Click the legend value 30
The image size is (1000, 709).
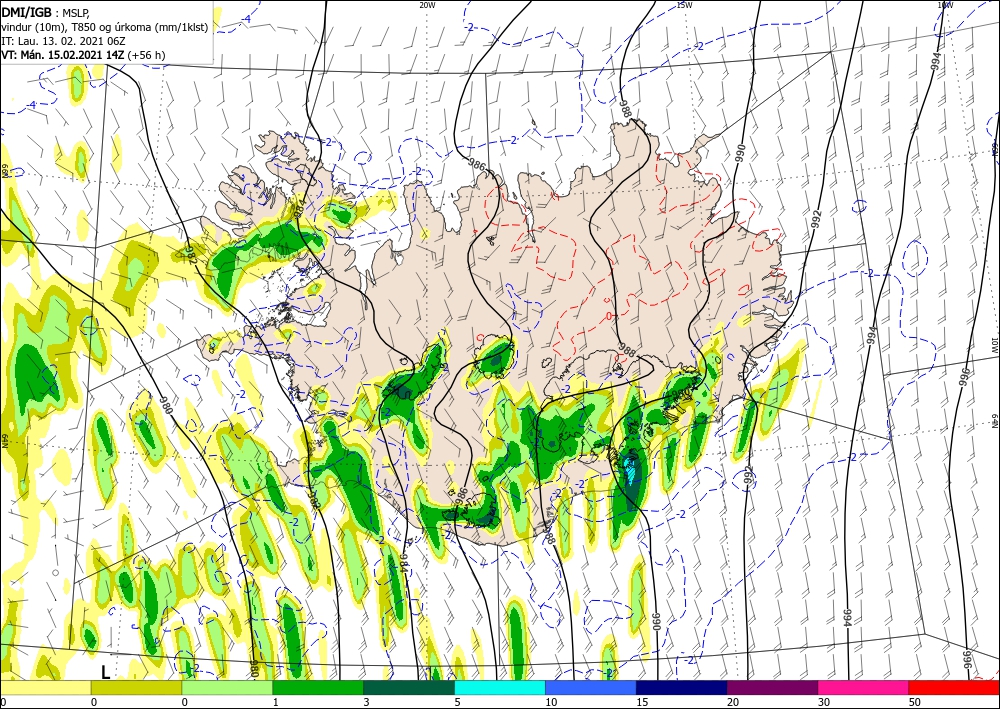click(x=824, y=702)
